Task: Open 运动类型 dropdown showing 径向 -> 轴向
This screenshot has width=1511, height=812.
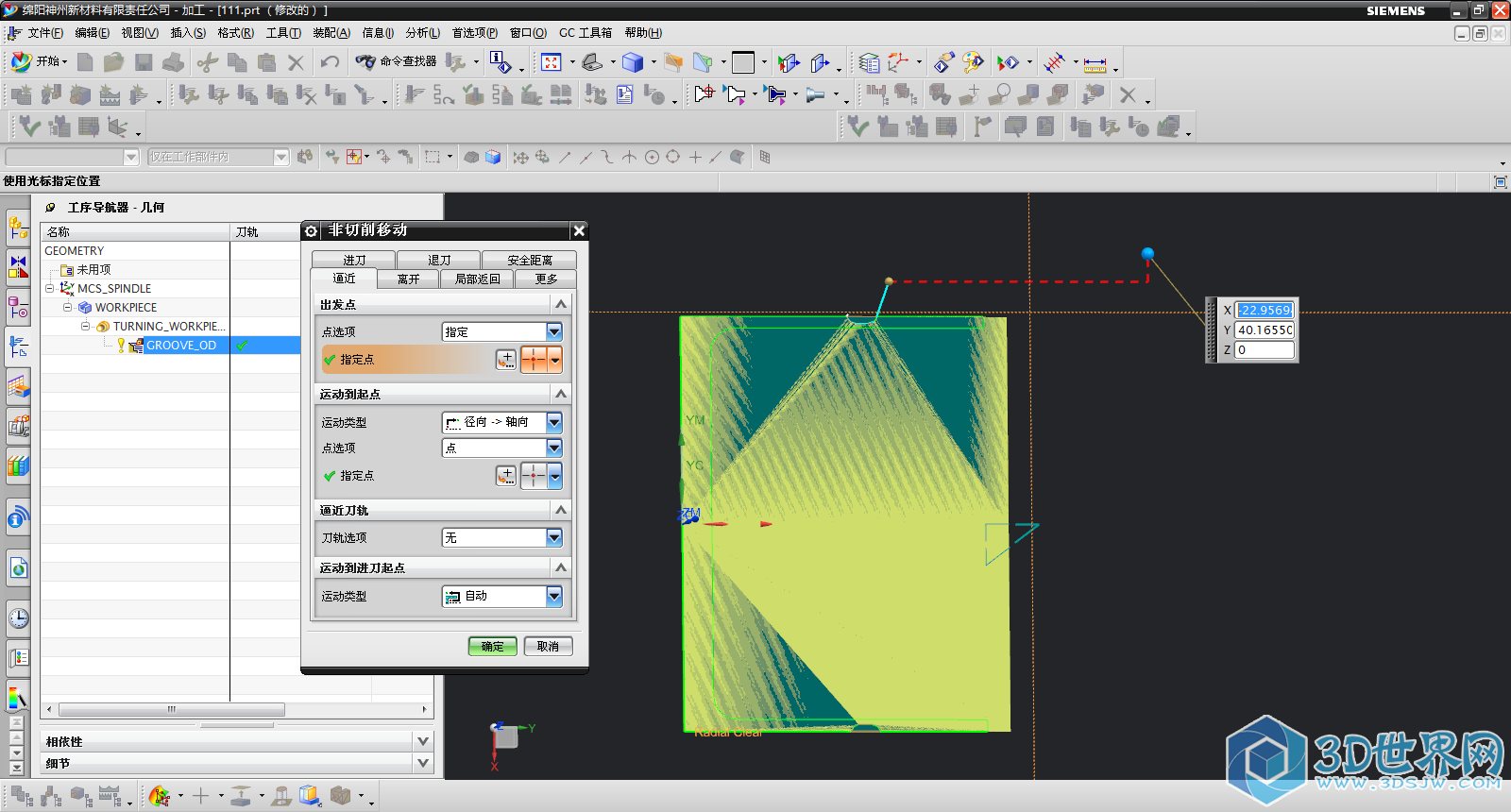Action: (x=502, y=422)
